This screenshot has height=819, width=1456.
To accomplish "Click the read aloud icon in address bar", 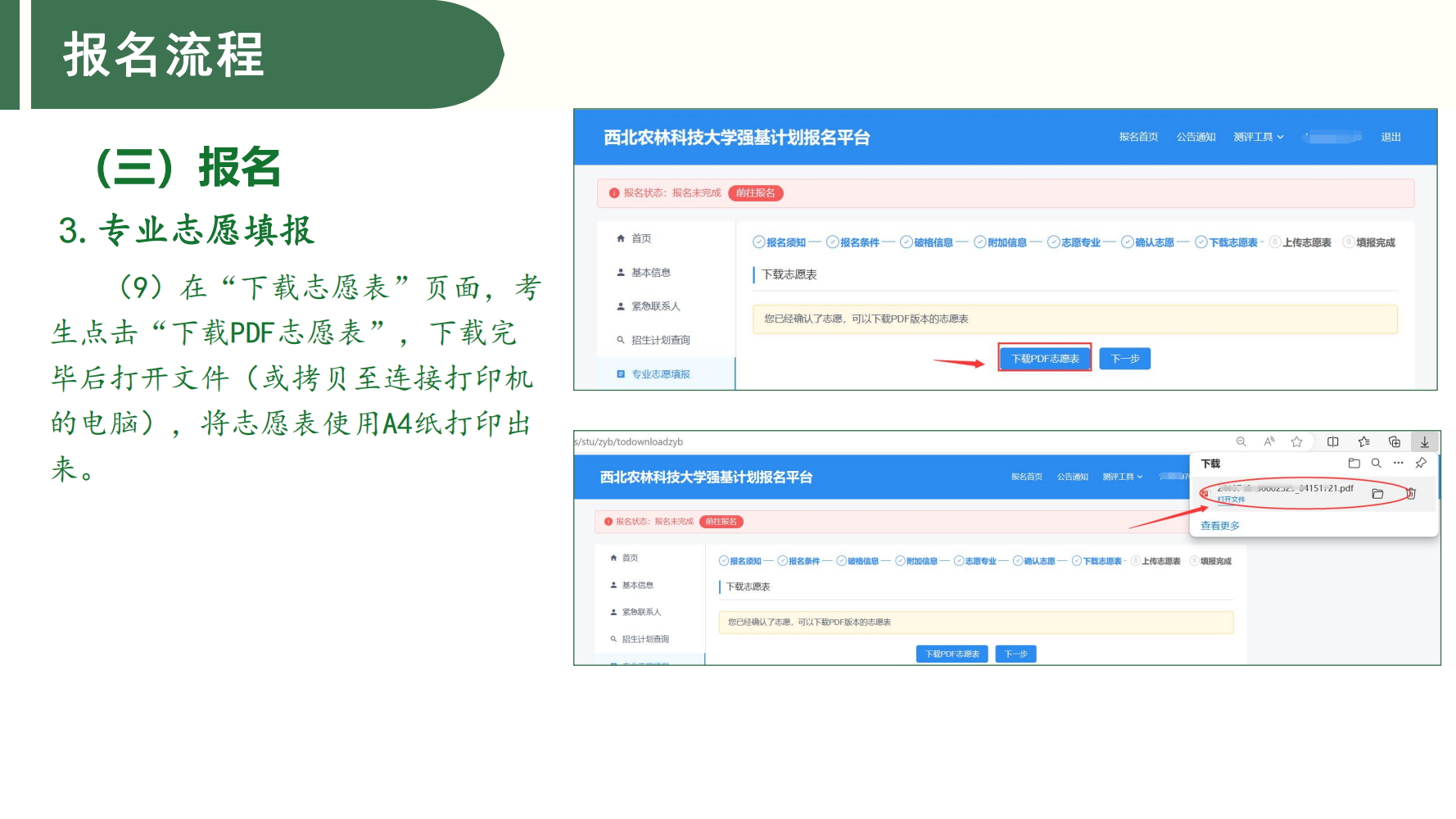I will pos(1269,442).
